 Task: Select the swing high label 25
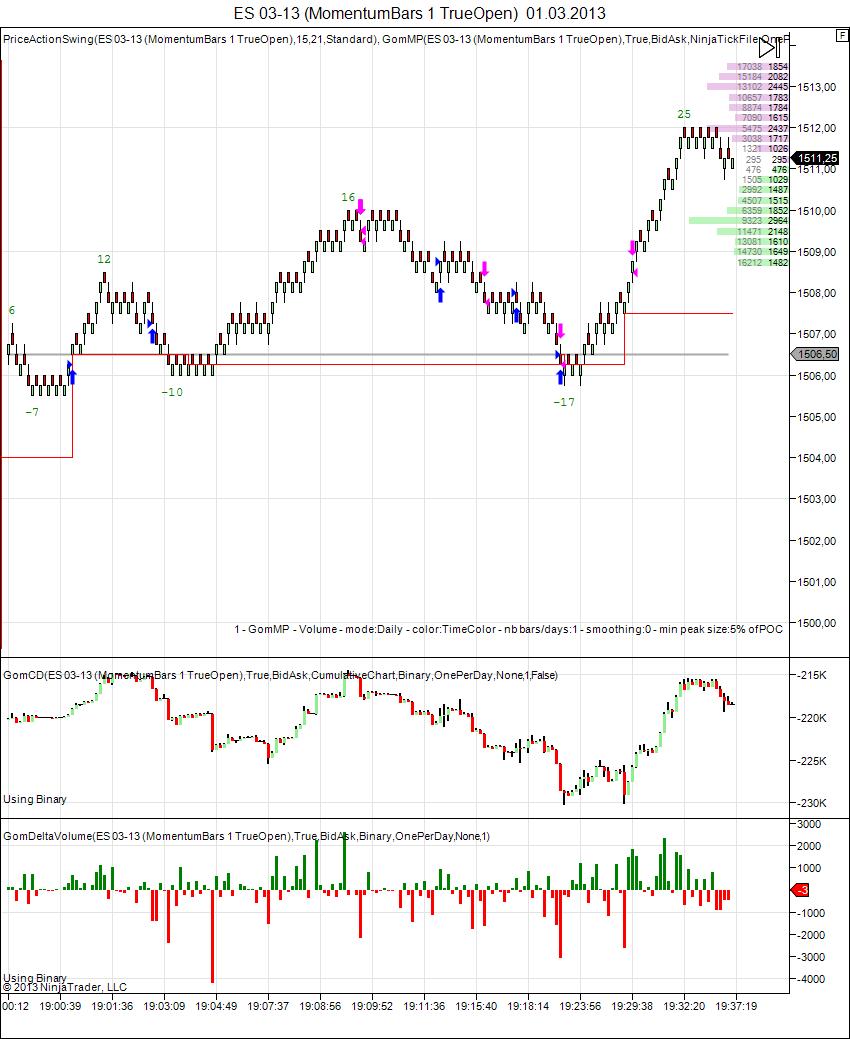pos(684,115)
